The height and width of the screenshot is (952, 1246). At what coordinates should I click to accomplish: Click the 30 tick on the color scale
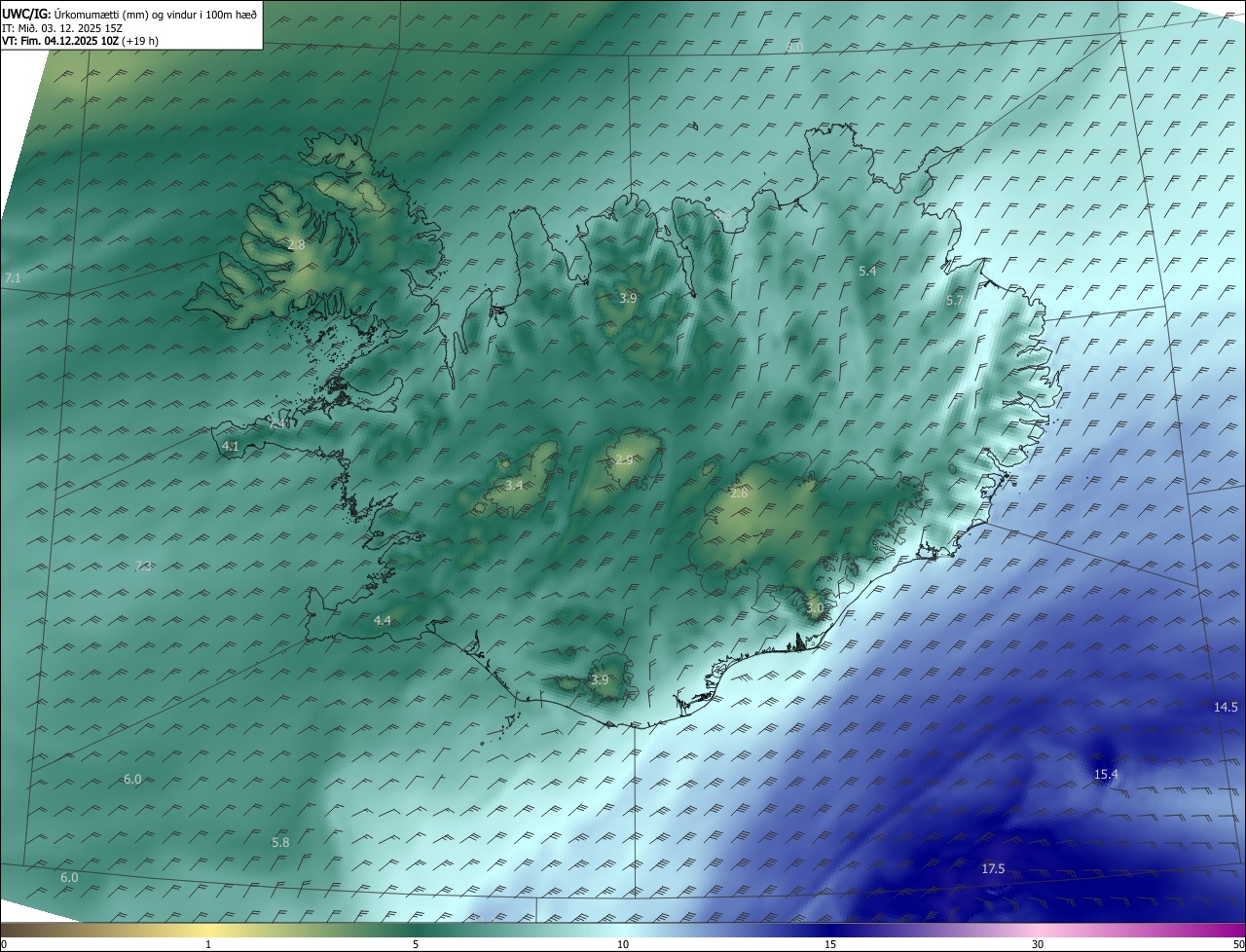point(1038,944)
